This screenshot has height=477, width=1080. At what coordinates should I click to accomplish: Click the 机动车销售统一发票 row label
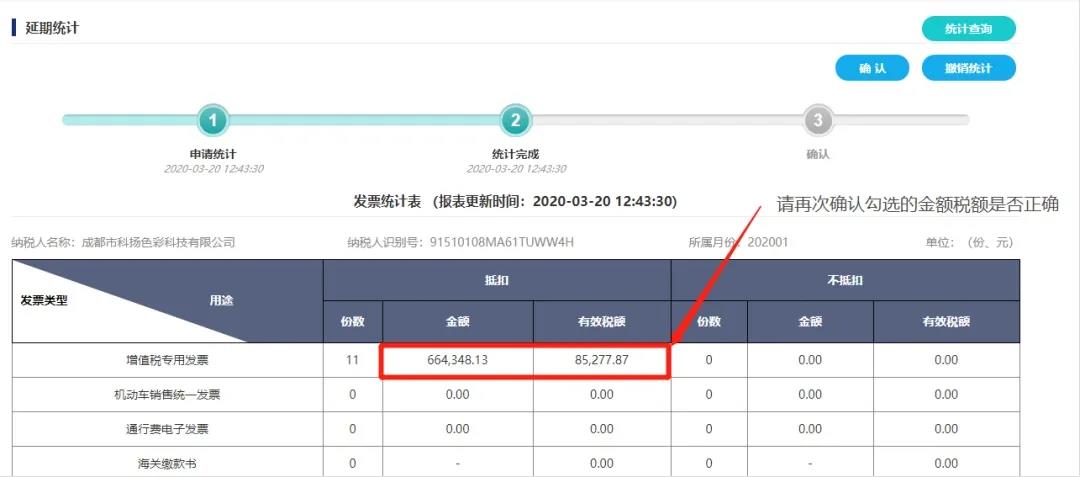pos(168,395)
